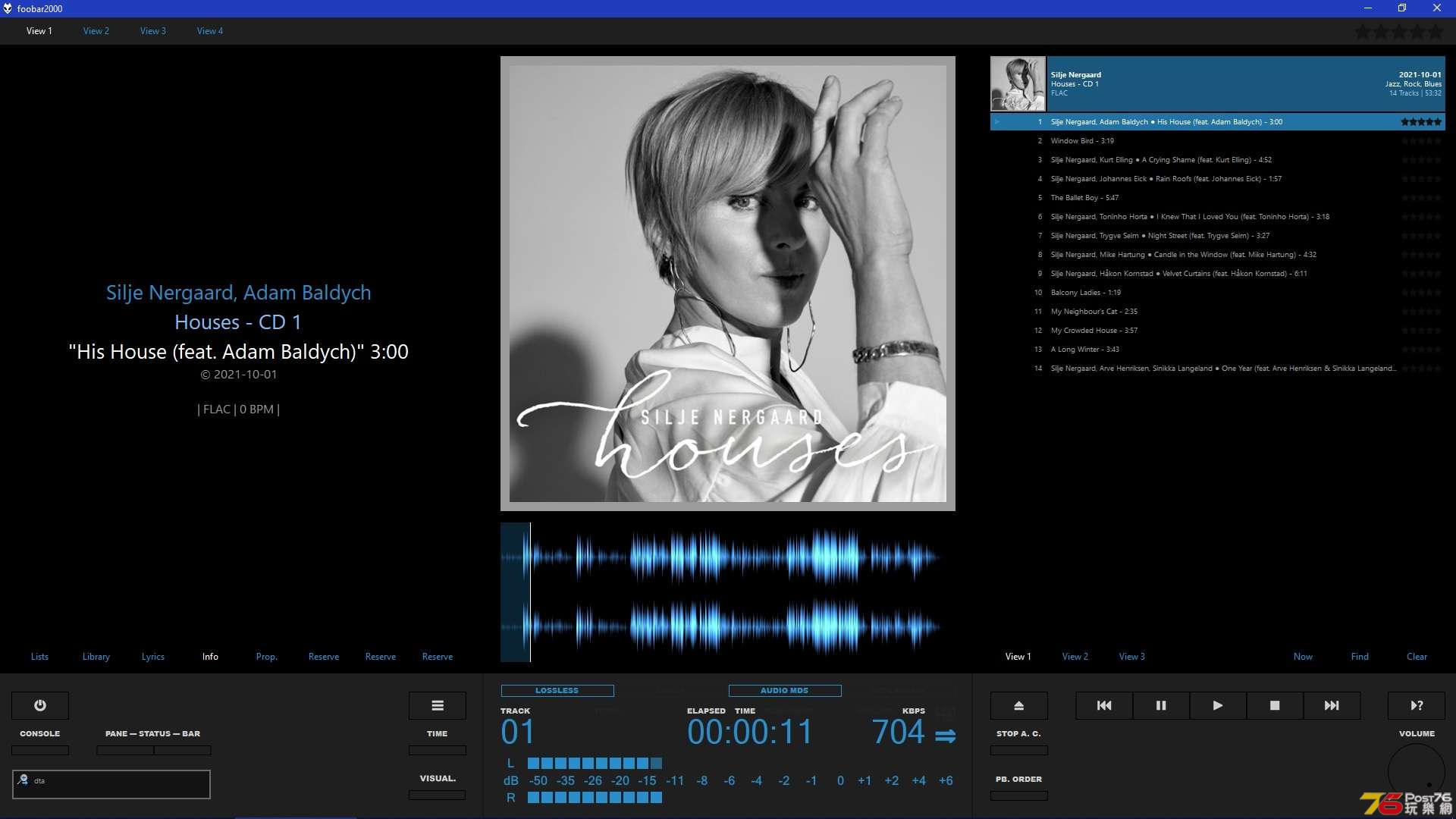Switch playlist to View 2 tab at bottom right
The height and width of the screenshot is (819, 1456).
(1075, 657)
